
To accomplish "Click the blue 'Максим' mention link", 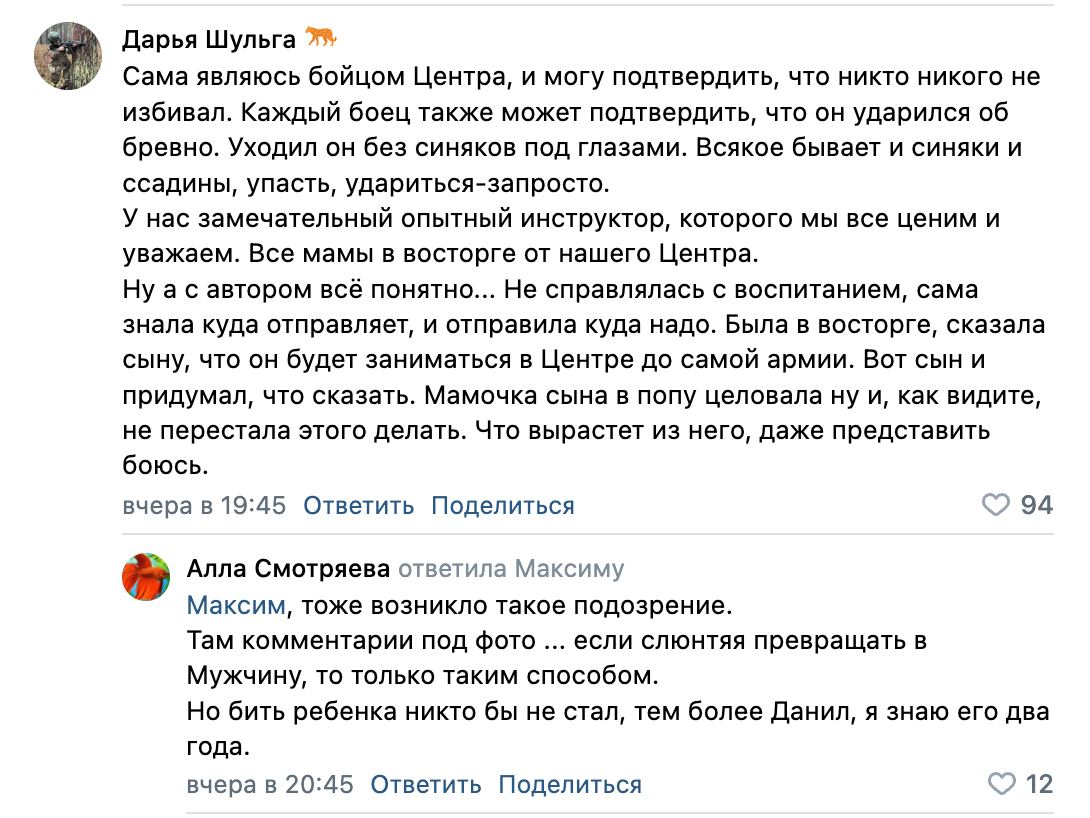I will click(x=236, y=605).
